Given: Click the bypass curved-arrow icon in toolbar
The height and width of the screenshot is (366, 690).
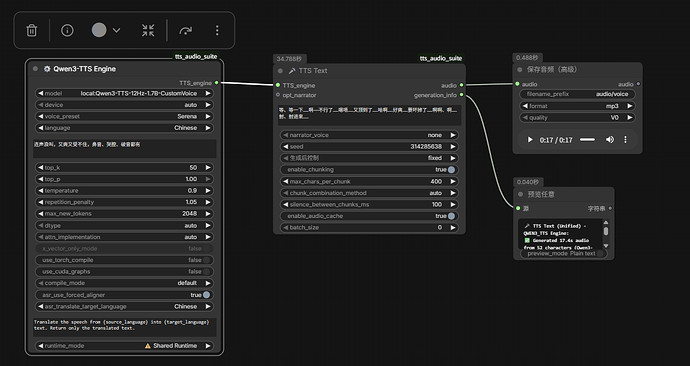Looking at the screenshot, I should pyautogui.click(x=186, y=30).
